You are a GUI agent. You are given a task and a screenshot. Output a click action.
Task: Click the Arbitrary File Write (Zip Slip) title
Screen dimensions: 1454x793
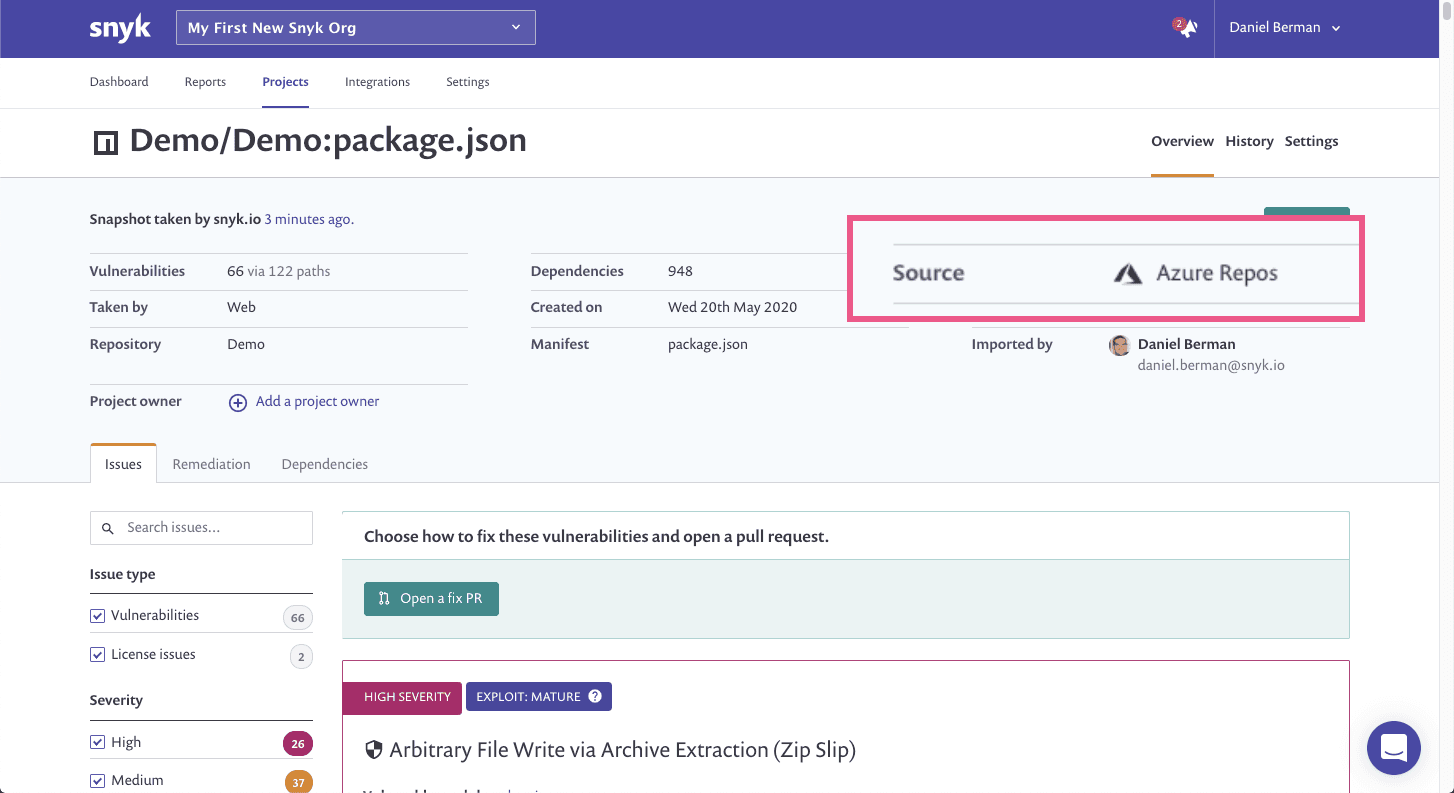(622, 749)
